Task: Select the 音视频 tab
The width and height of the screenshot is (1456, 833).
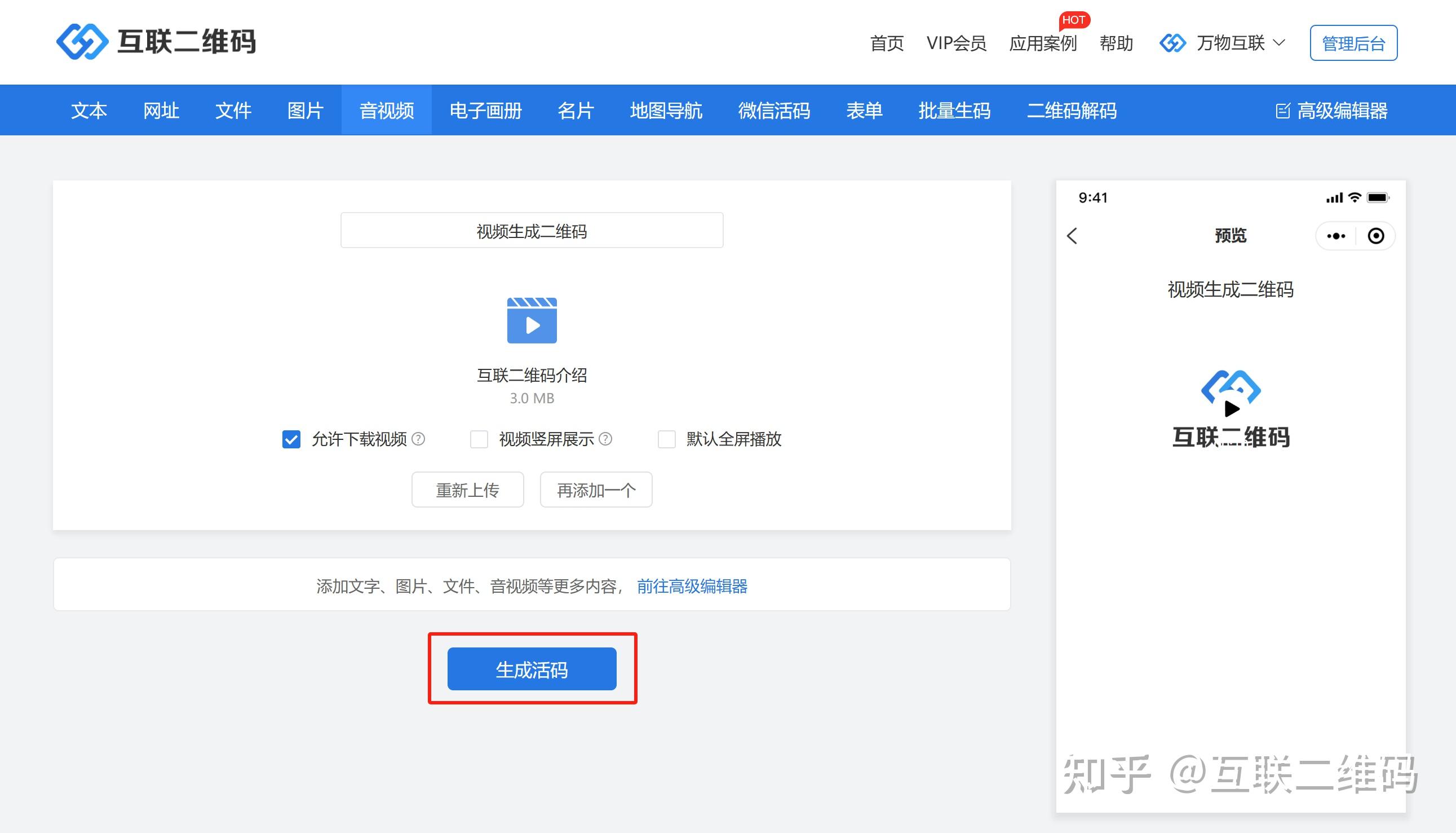Action: 387,111
